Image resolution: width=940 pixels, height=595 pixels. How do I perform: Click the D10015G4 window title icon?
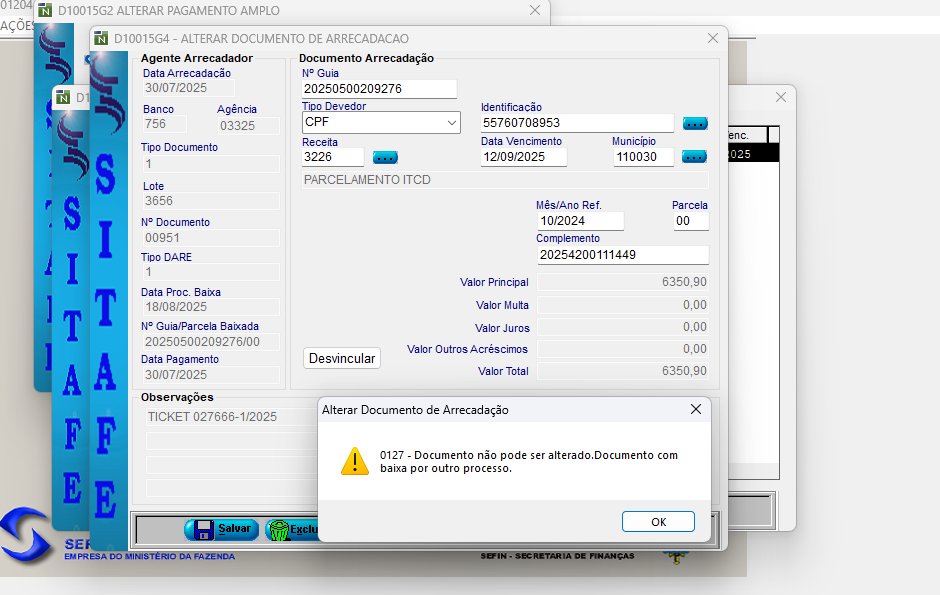[101, 38]
